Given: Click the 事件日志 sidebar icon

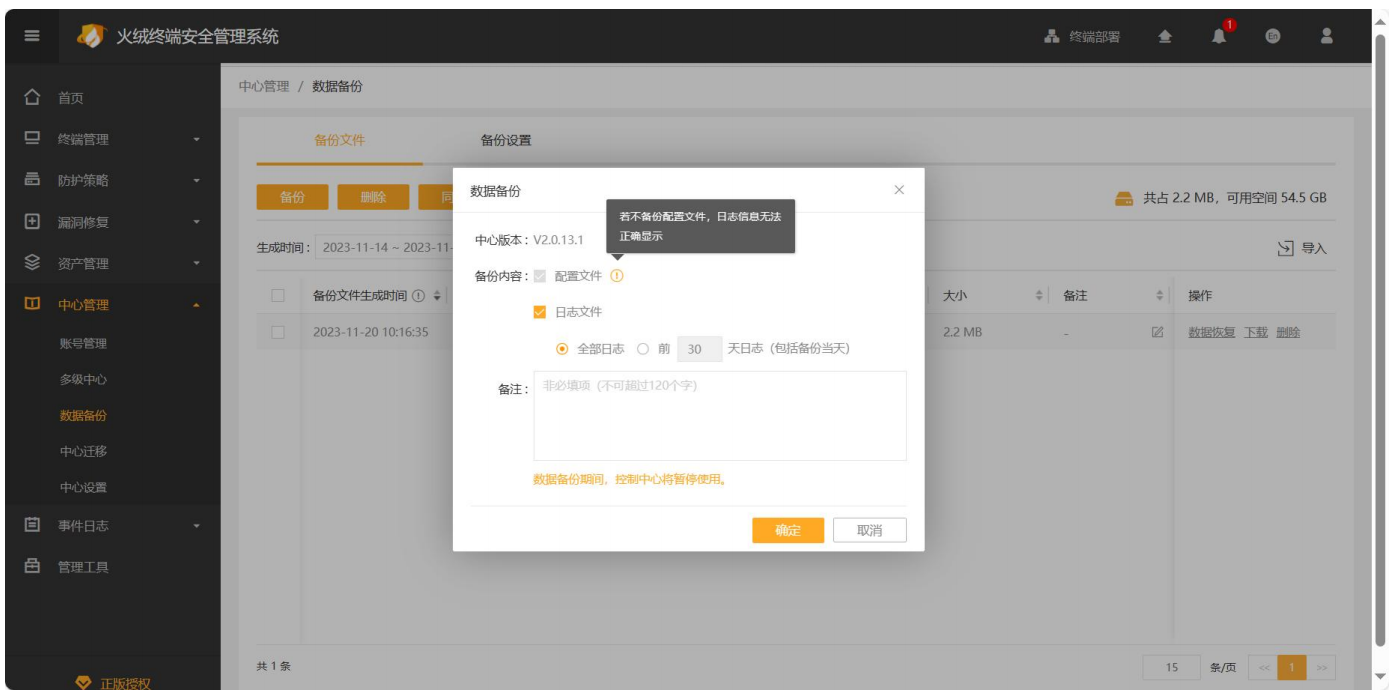Looking at the screenshot, I should 32,524.
